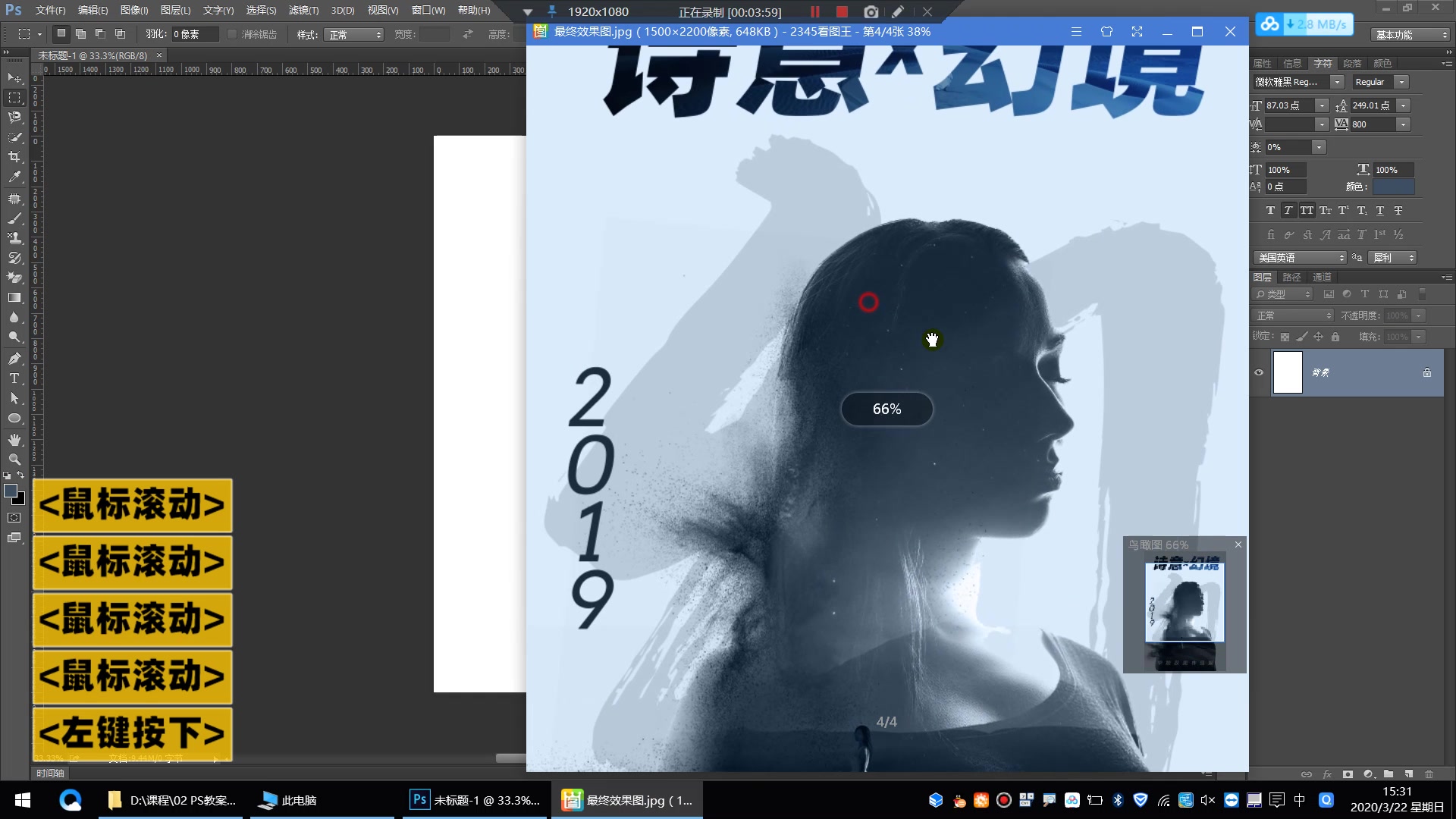Toggle all caps formatting in Character panel
The image size is (1456, 819).
click(1307, 211)
